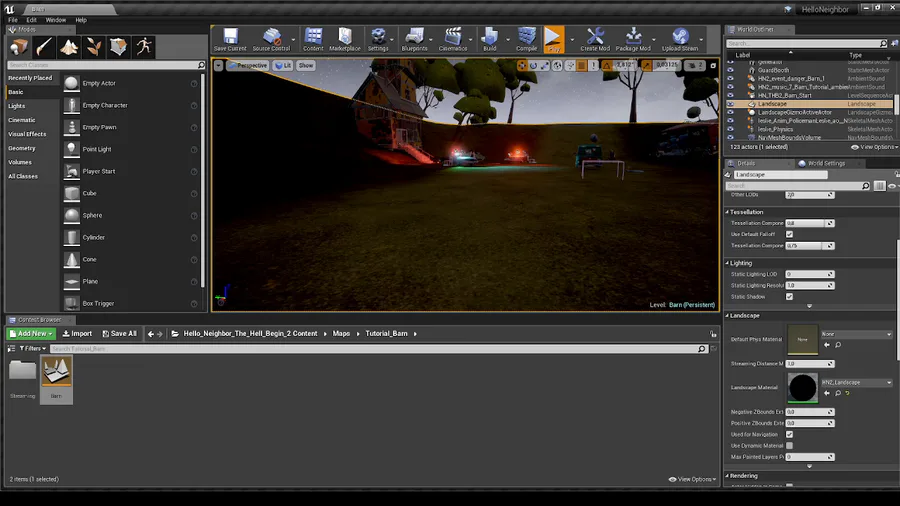Click the Sphere shape icon

coord(71,215)
